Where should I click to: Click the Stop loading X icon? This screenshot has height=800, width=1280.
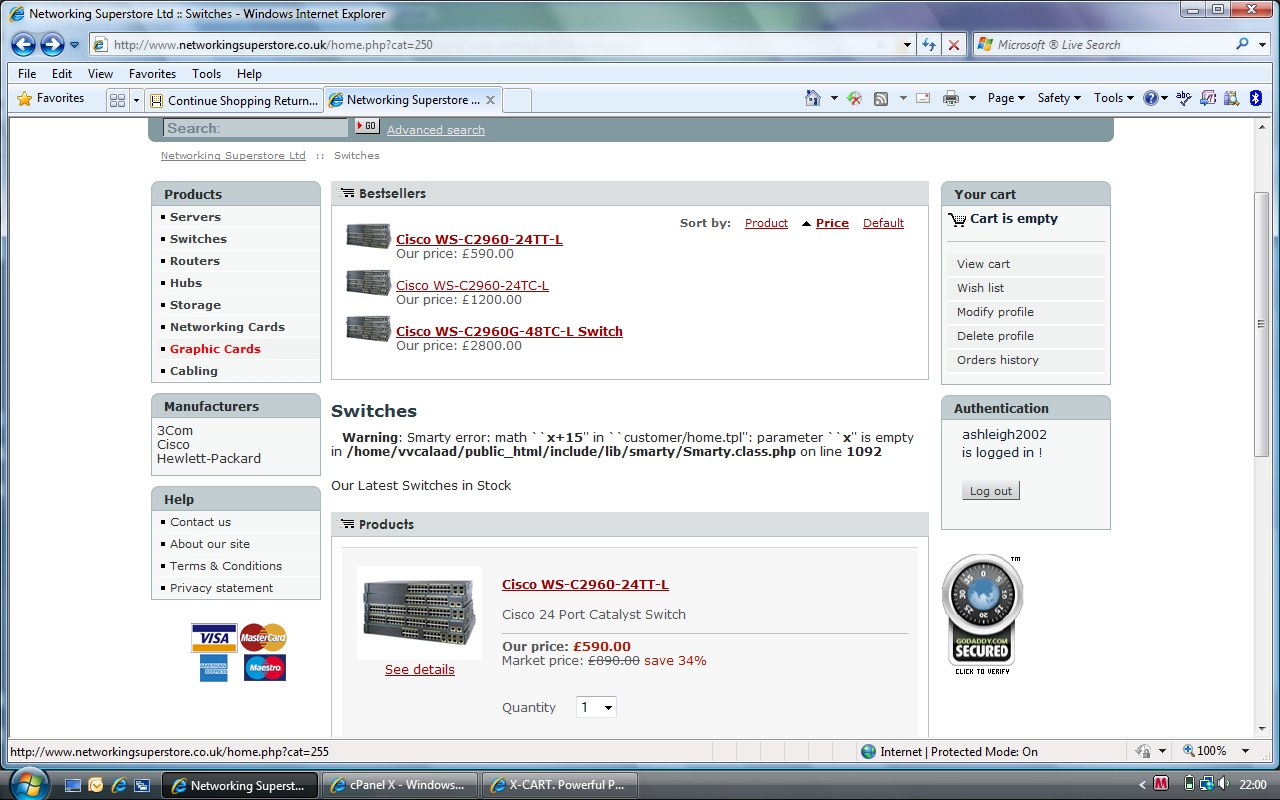[954, 45]
